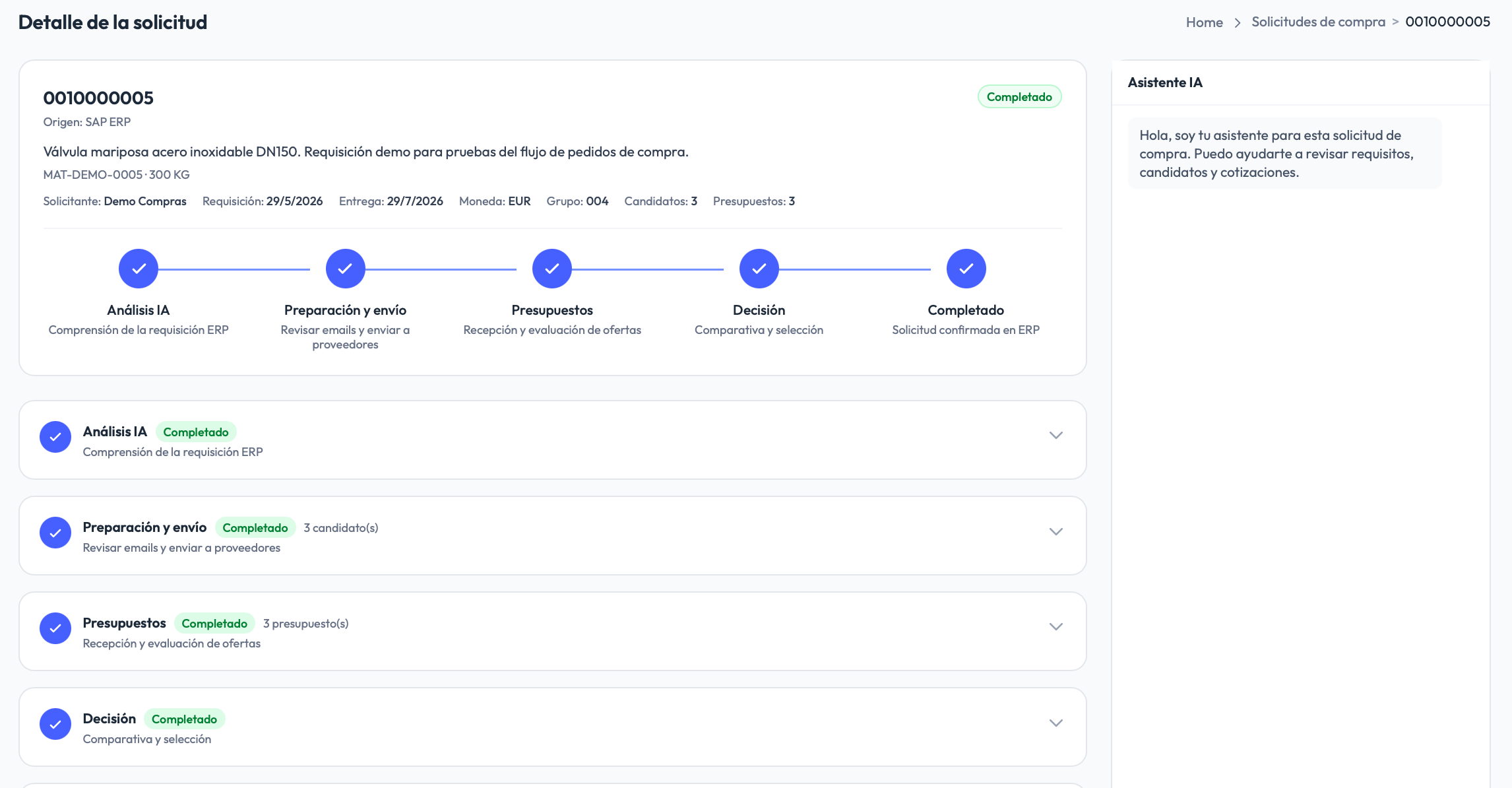Viewport: 1512px width, 788px height.
Task: Click the 0010000005 breadcrumb item
Action: [1447, 22]
